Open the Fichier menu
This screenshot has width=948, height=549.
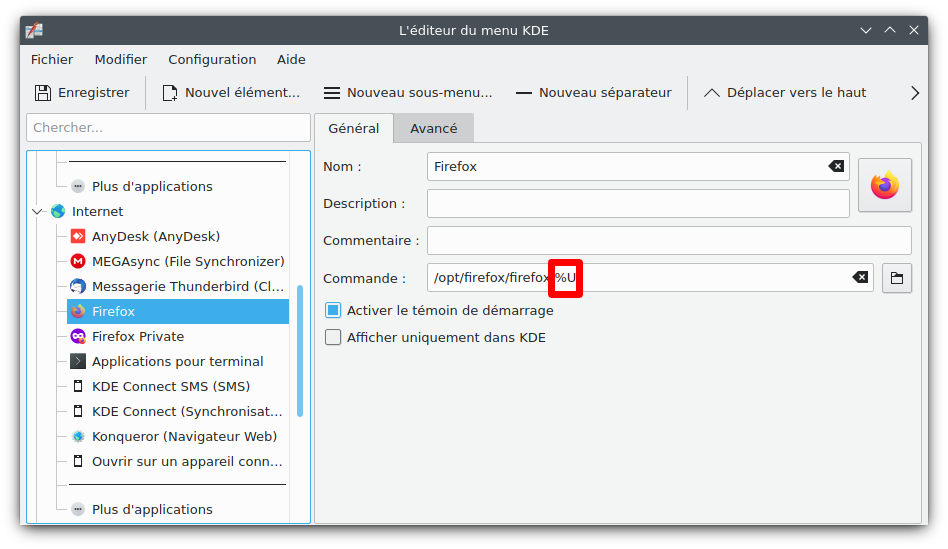pos(52,59)
